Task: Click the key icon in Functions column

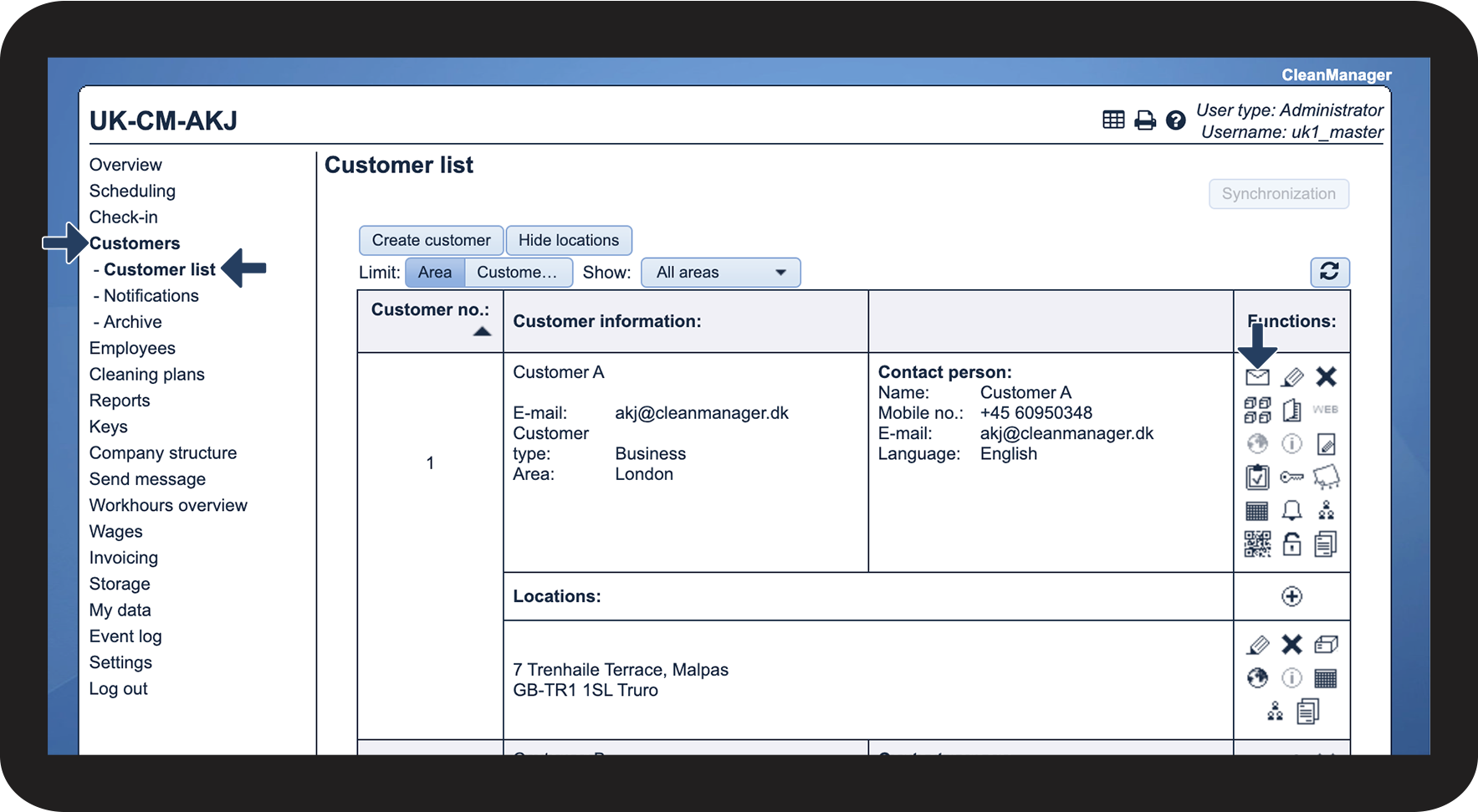Action: click(x=1291, y=477)
